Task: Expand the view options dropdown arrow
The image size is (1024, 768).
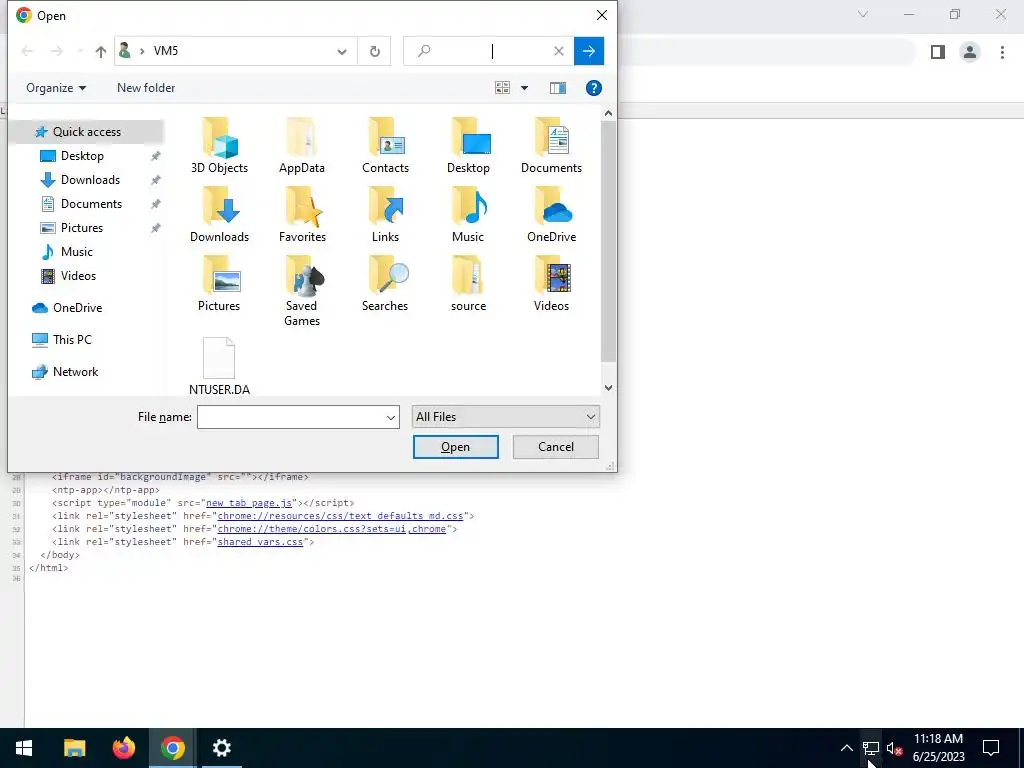Action: 524,88
